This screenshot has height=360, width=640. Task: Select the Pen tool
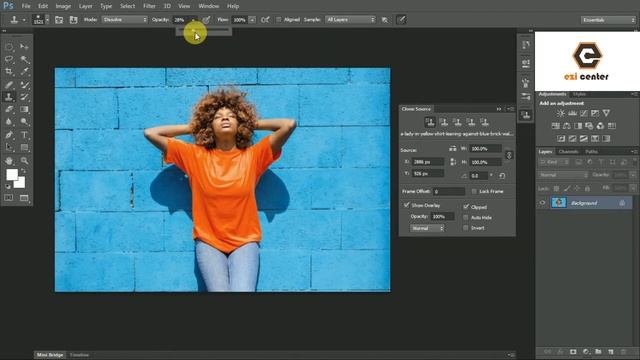pos(9,135)
